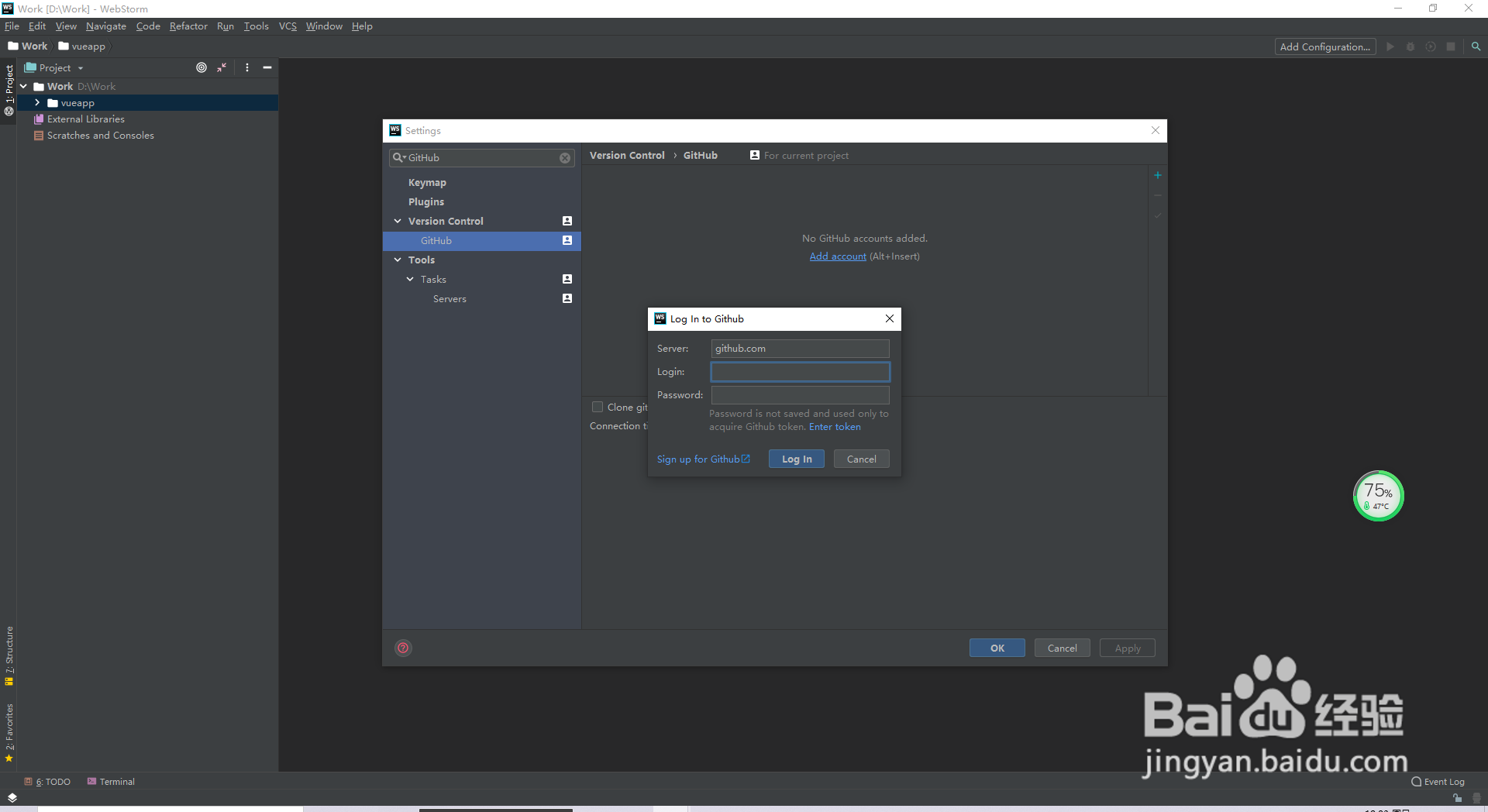This screenshot has width=1488, height=812.
Task: Toggle the Clone git checkbox
Action: (598, 407)
